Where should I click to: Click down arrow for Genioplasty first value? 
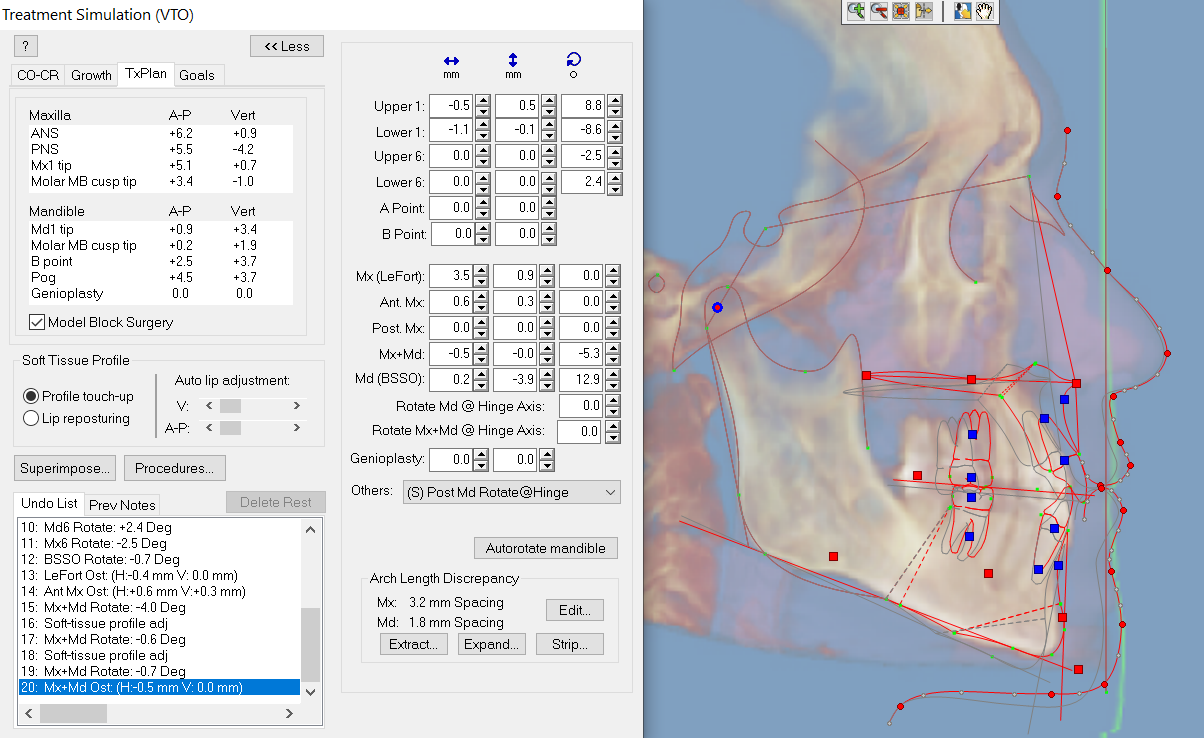pos(483,466)
